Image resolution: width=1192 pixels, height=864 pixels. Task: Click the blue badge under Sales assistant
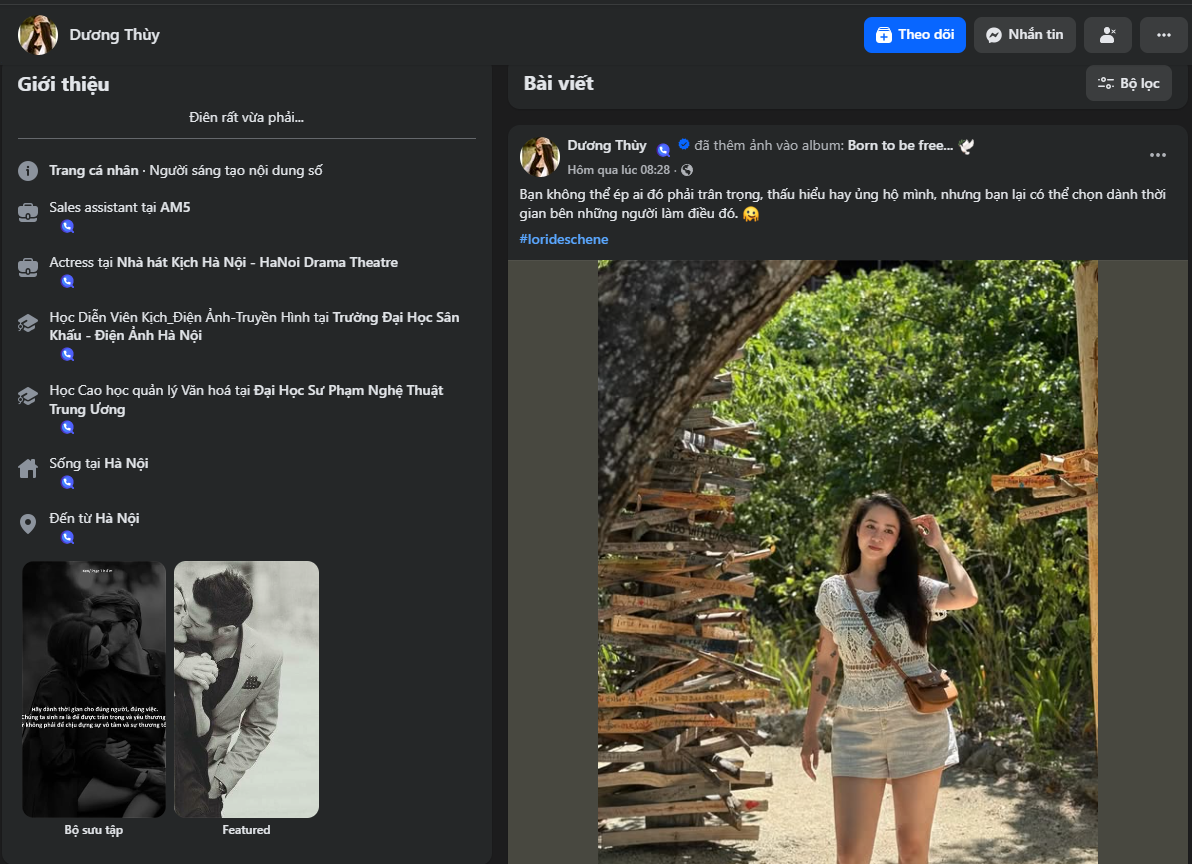(x=67, y=227)
